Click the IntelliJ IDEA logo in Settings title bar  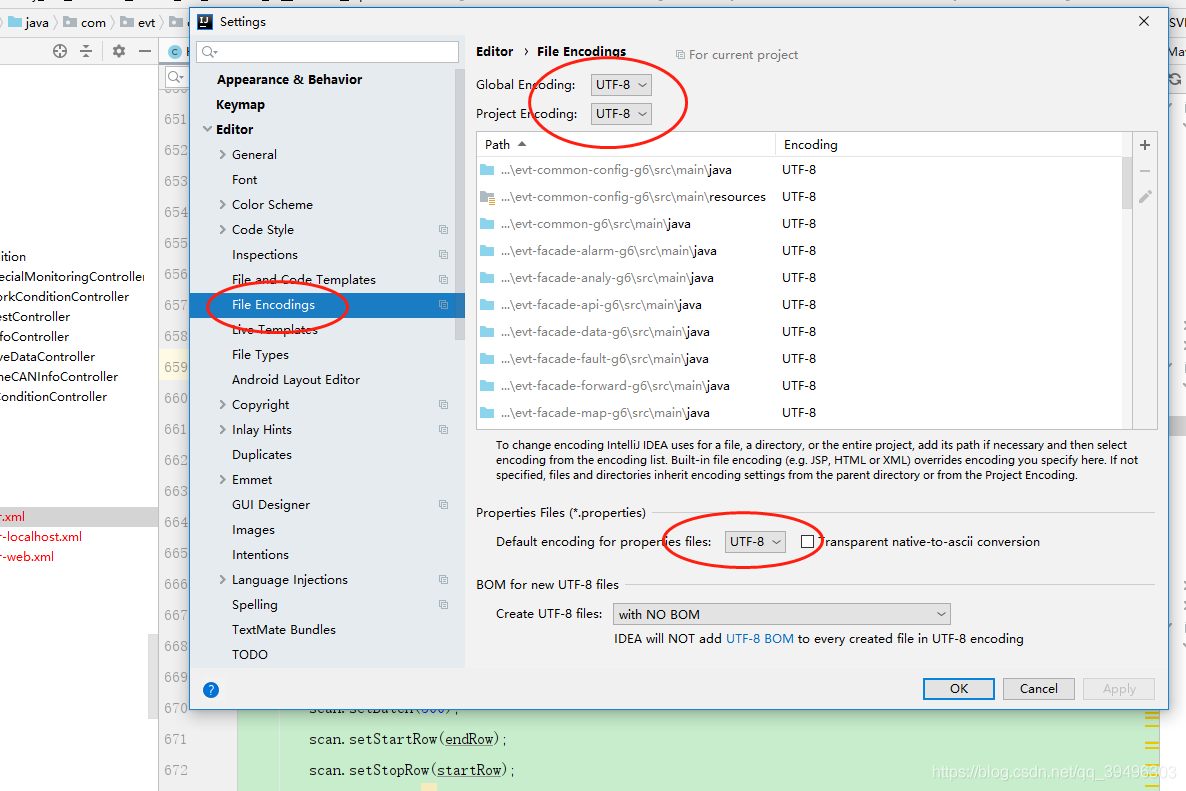205,22
